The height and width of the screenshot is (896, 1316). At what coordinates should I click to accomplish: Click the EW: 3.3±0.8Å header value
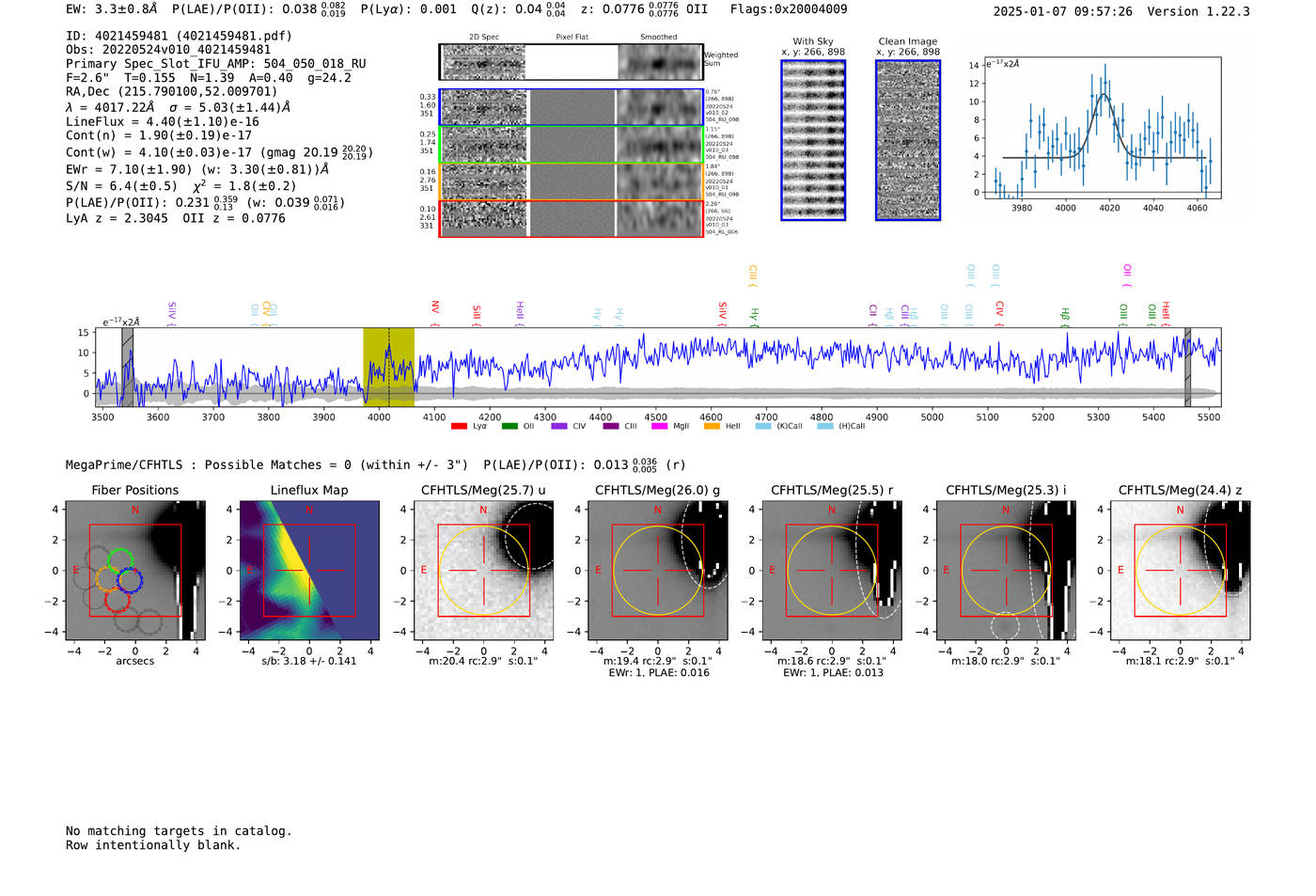[112, 9]
